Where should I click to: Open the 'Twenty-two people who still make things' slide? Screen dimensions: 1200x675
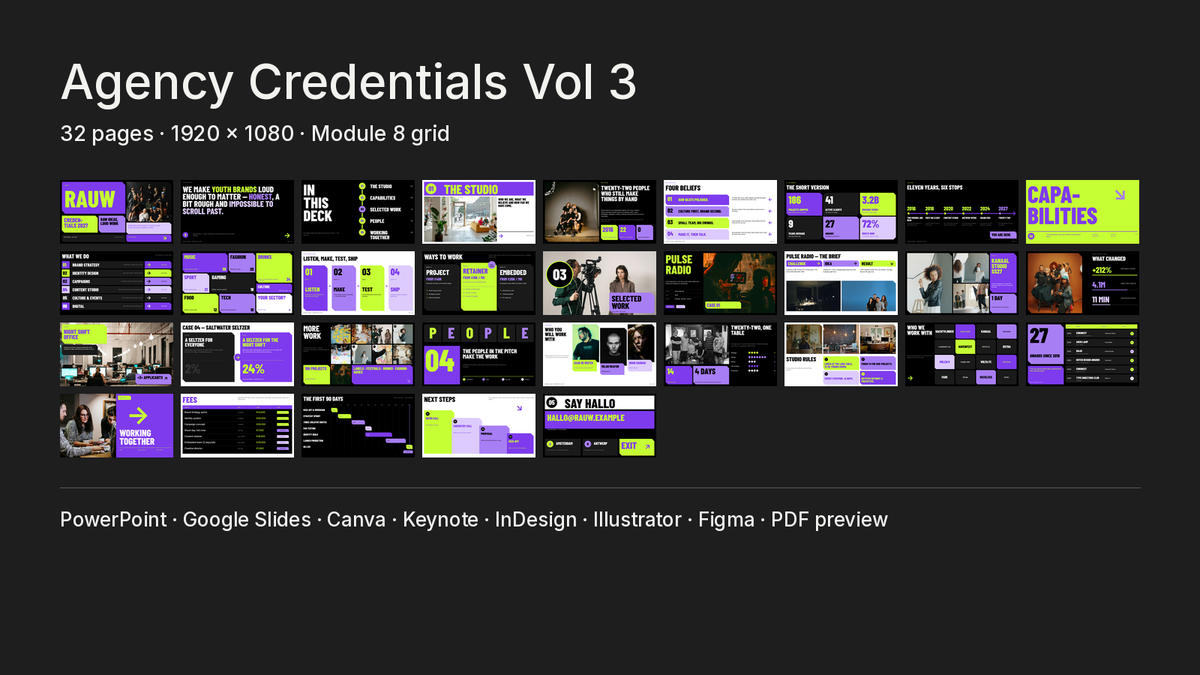click(x=599, y=212)
